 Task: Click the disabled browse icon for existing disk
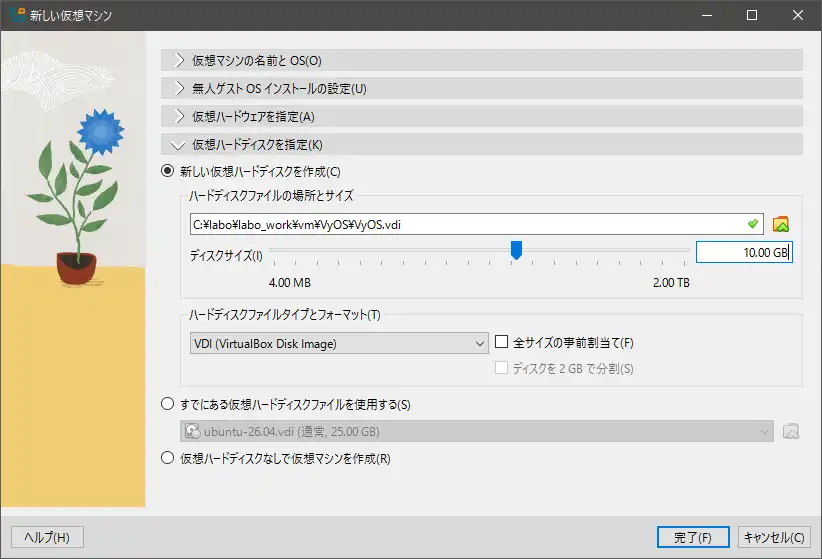(791, 431)
